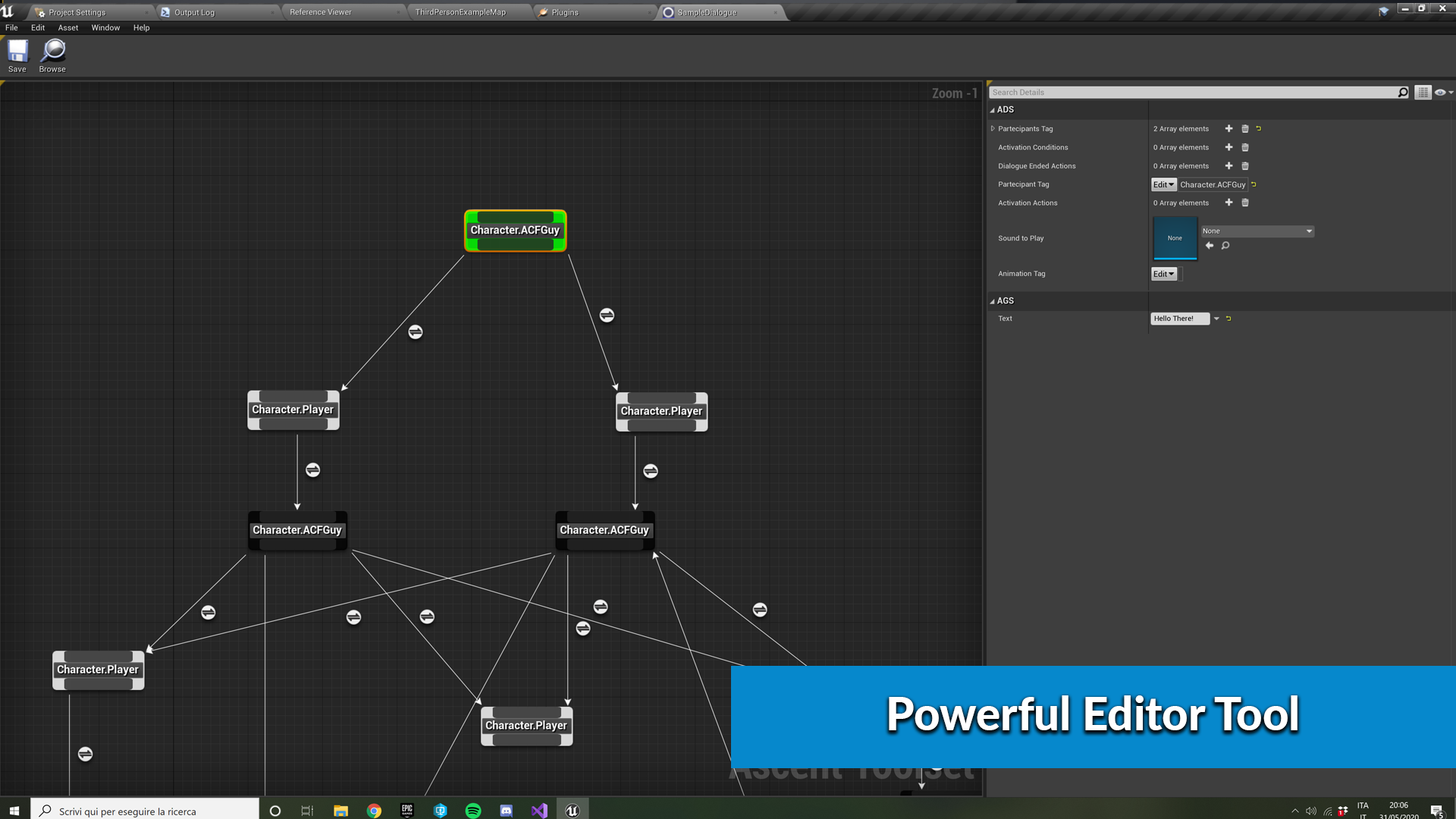This screenshot has width=1456, height=819.
Task: Click the add icon next to Activation Actions
Action: [1229, 202]
